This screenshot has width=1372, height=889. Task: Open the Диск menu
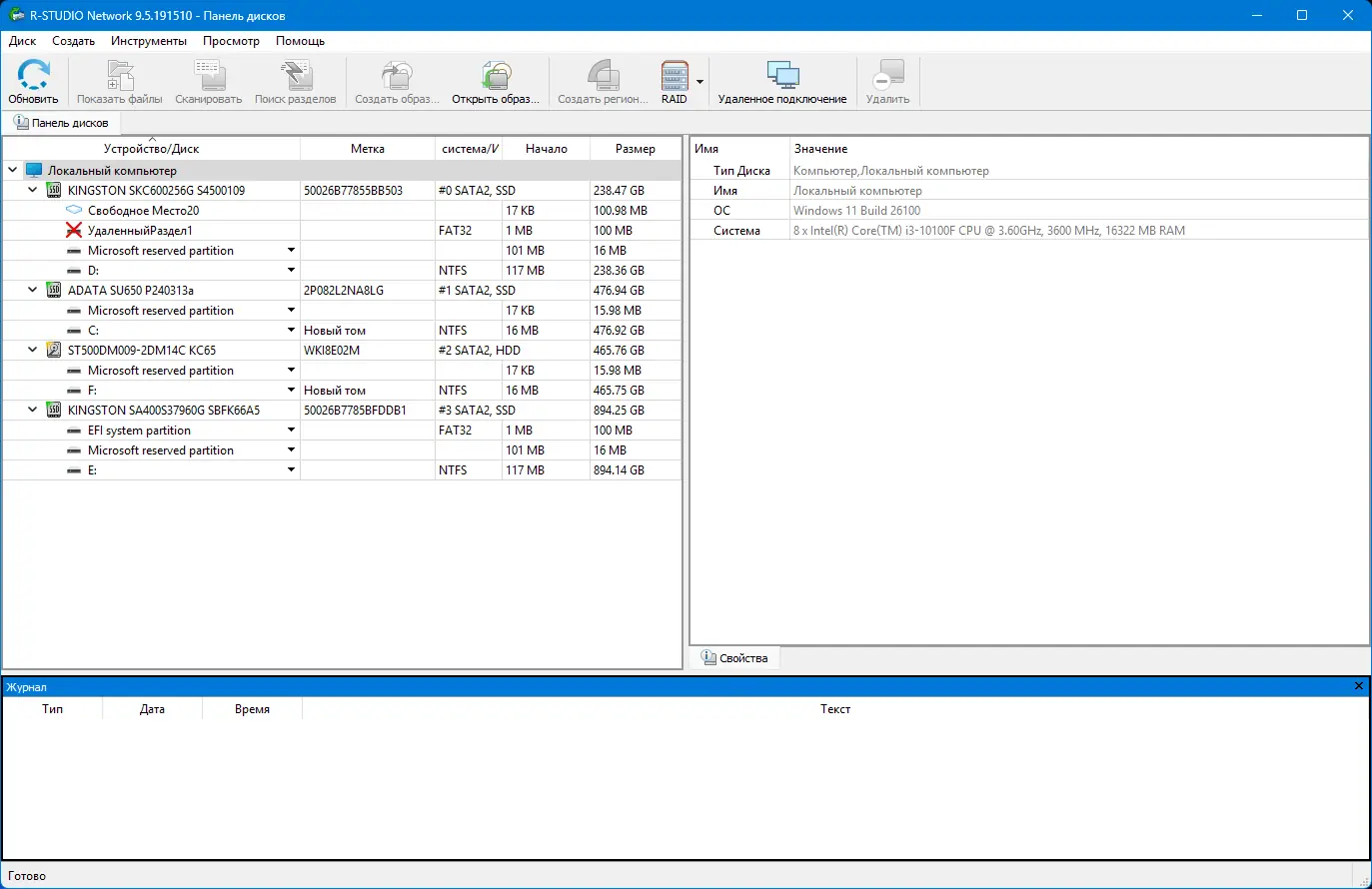point(22,41)
